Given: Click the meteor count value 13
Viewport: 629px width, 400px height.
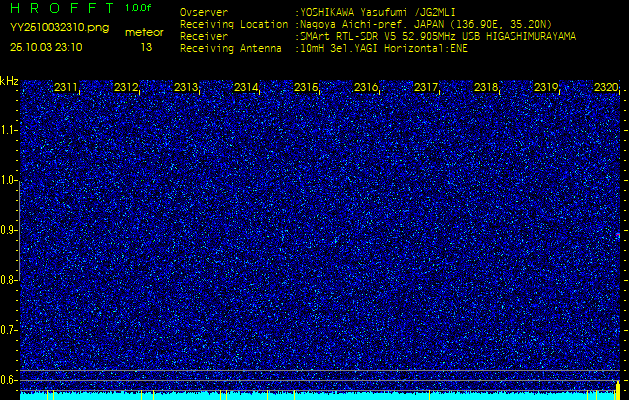Looking at the screenshot, I should point(146,47).
